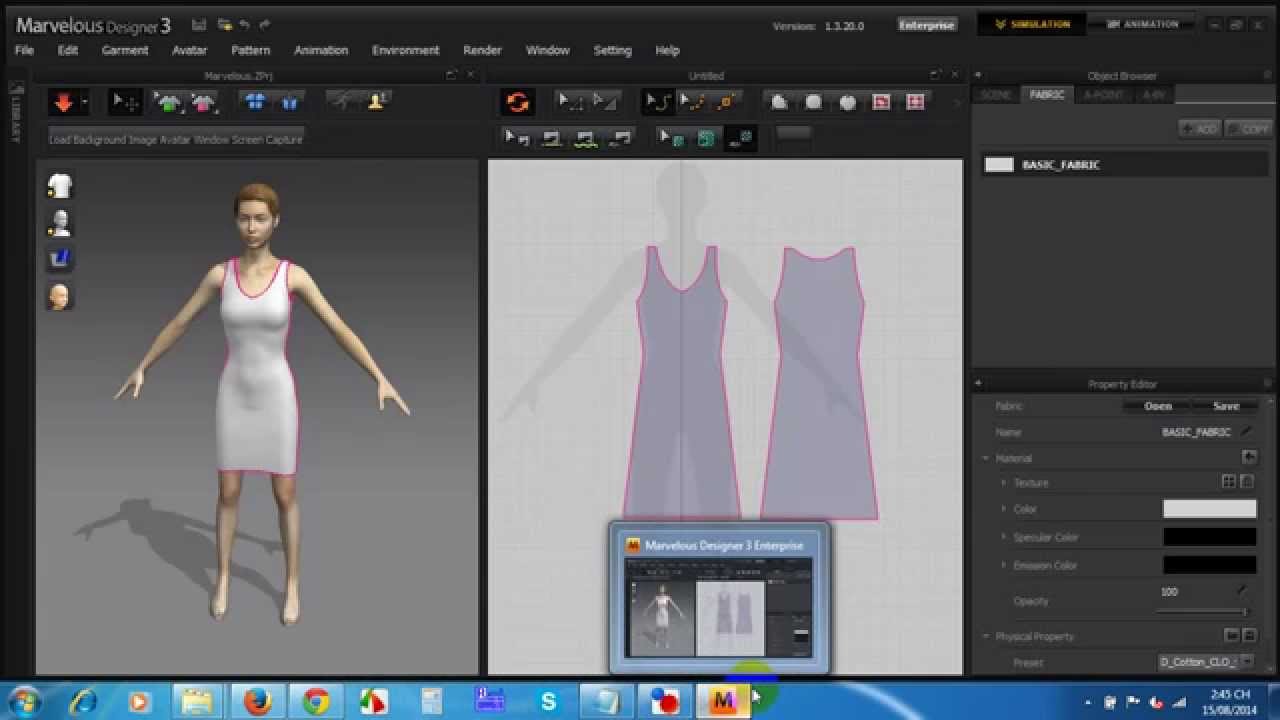This screenshot has height=720, width=1280.
Task: Click the blue four-piece garment icon
Action: [x=254, y=102]
